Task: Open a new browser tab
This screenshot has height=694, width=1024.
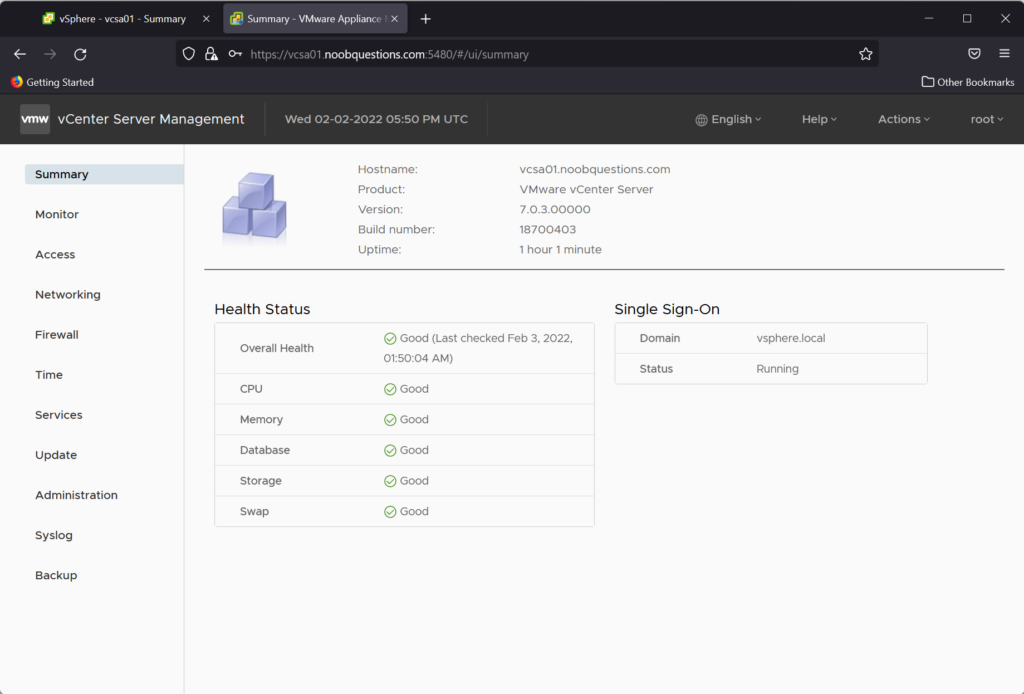Action: click(x=426, y=19)
